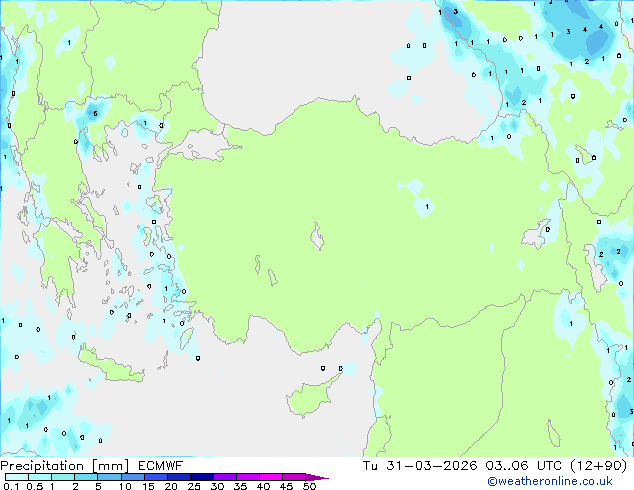Click the '03..06 UTC' time range text

(x=523, y=466)
